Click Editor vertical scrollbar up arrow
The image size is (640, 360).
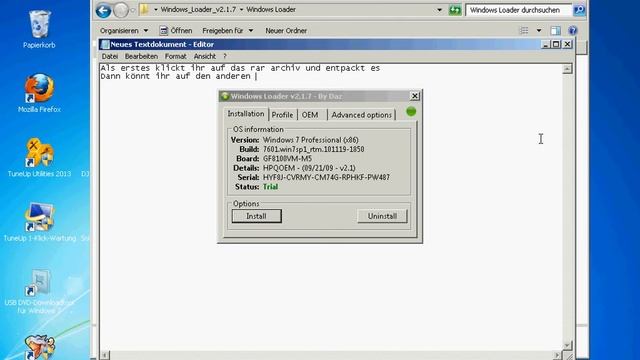(x=567, y=69)
